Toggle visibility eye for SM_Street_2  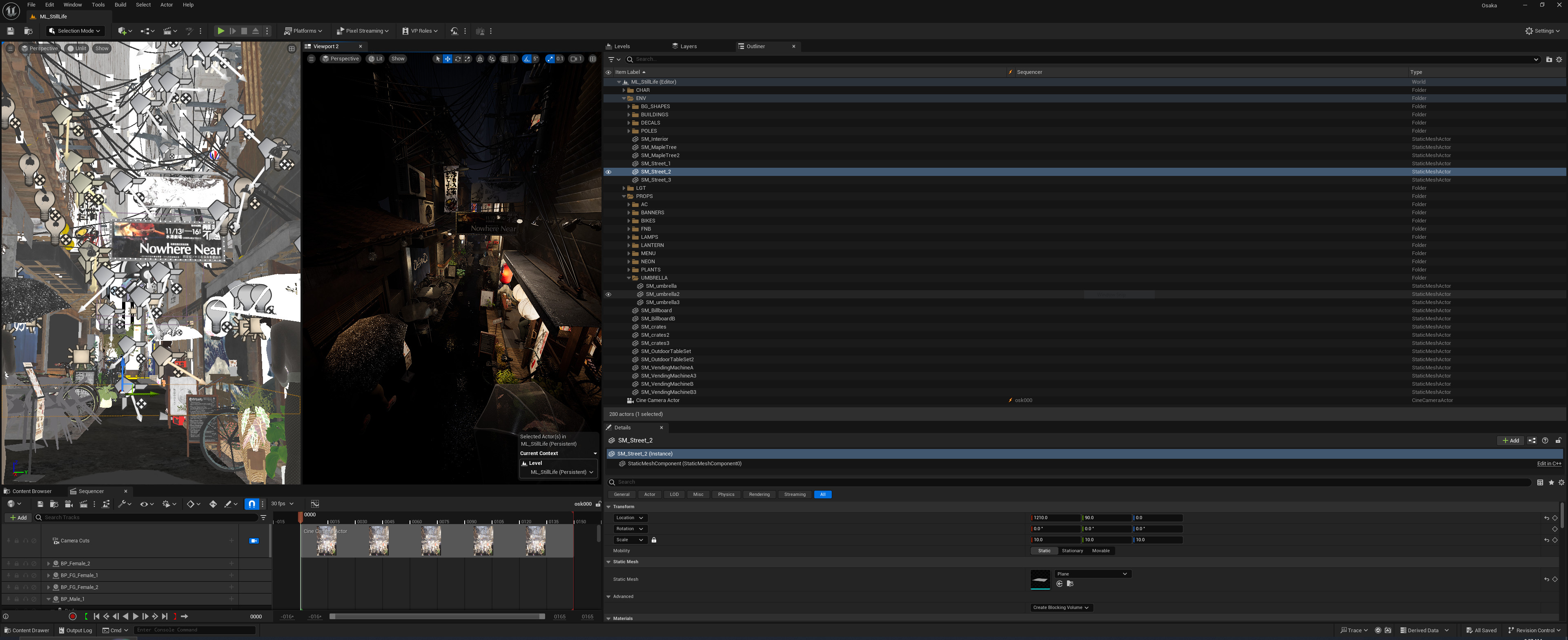[x=608, y=172]
